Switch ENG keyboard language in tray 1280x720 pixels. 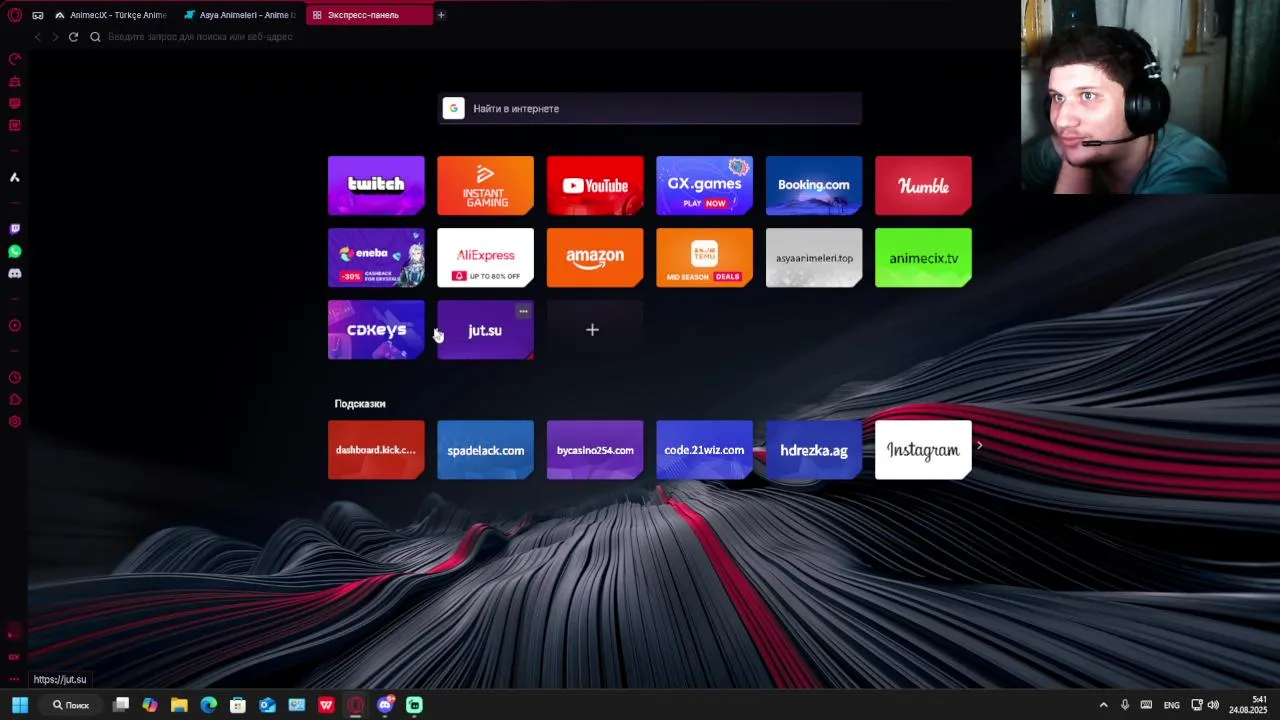[x=1171, y=705]
